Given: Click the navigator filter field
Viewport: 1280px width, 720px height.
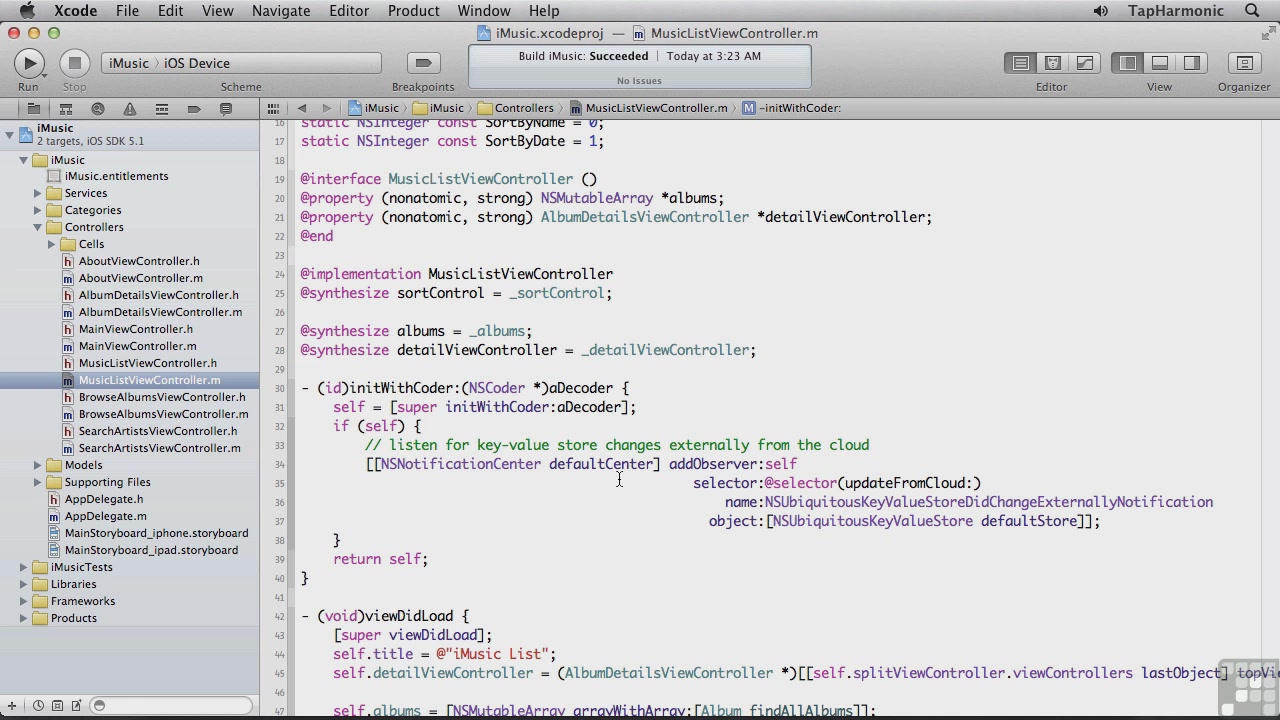Looking at the screenshot, I should (170, 706).
